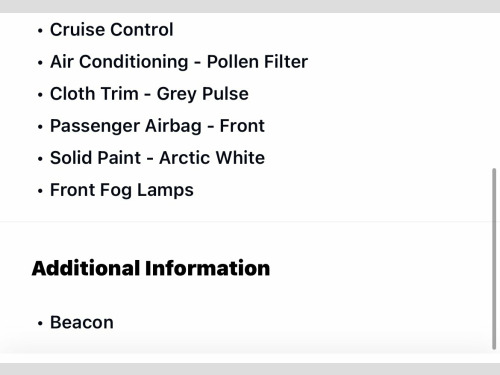Screen dimensions: 500x375
Task: Click the Additional Information heading
Action: [151, 268]
